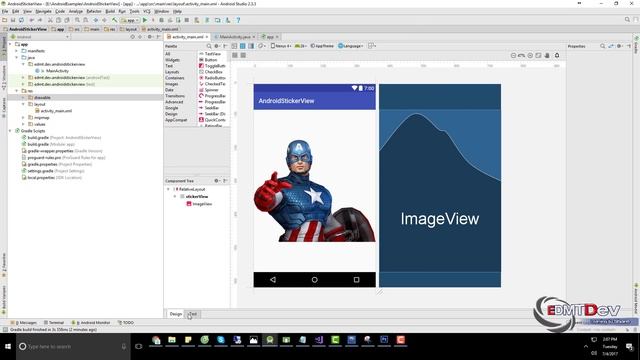This screenshot has width=640, height=360.
Task: Open the Messages tool window
Action: tap(23, 322)
